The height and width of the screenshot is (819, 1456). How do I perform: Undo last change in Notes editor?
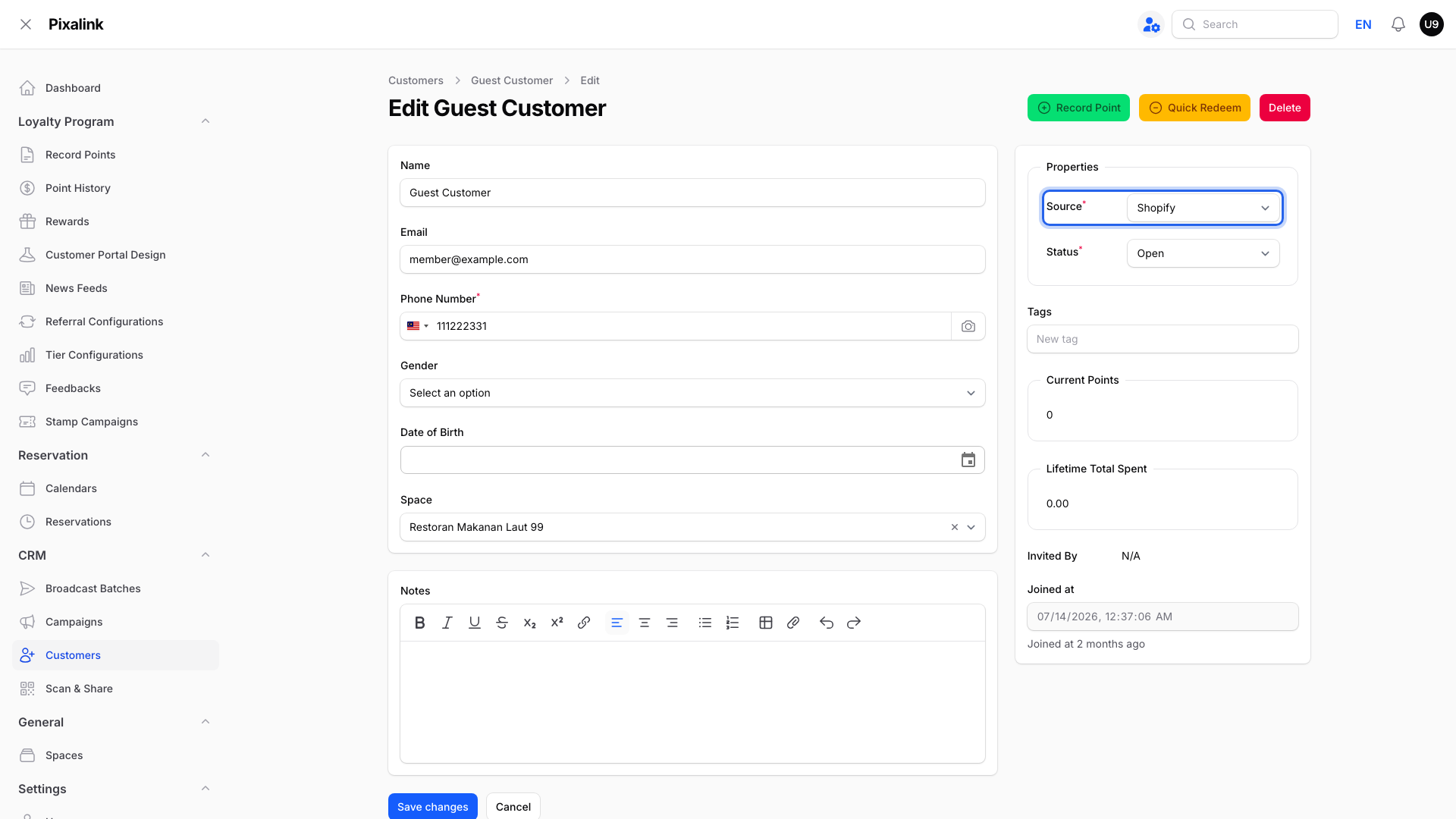click(x=827, y=623)
